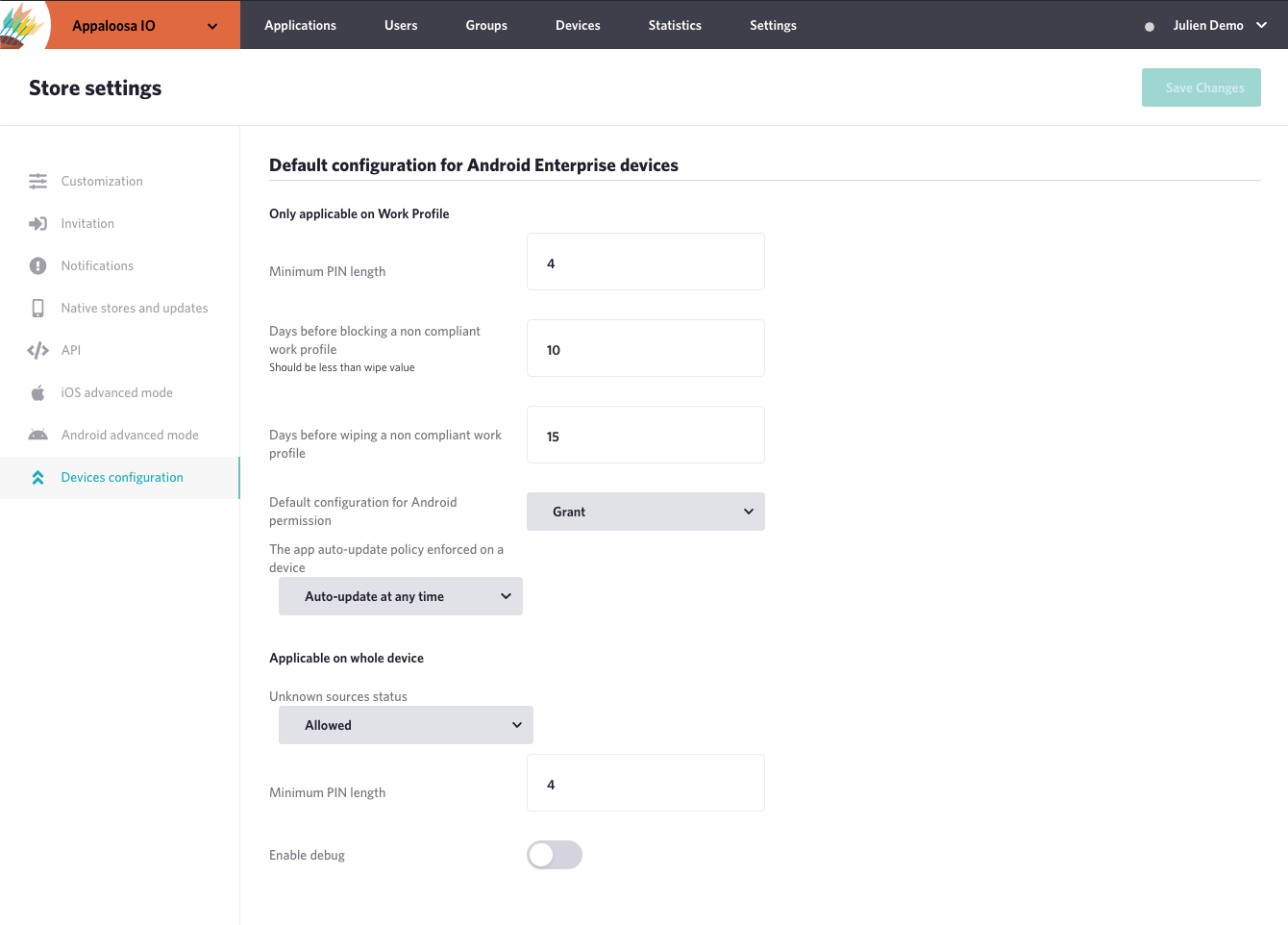Viewport: 1288px width, 925px height.
Task: Edit the days before wiping field
Action: [x=646, y=435]
